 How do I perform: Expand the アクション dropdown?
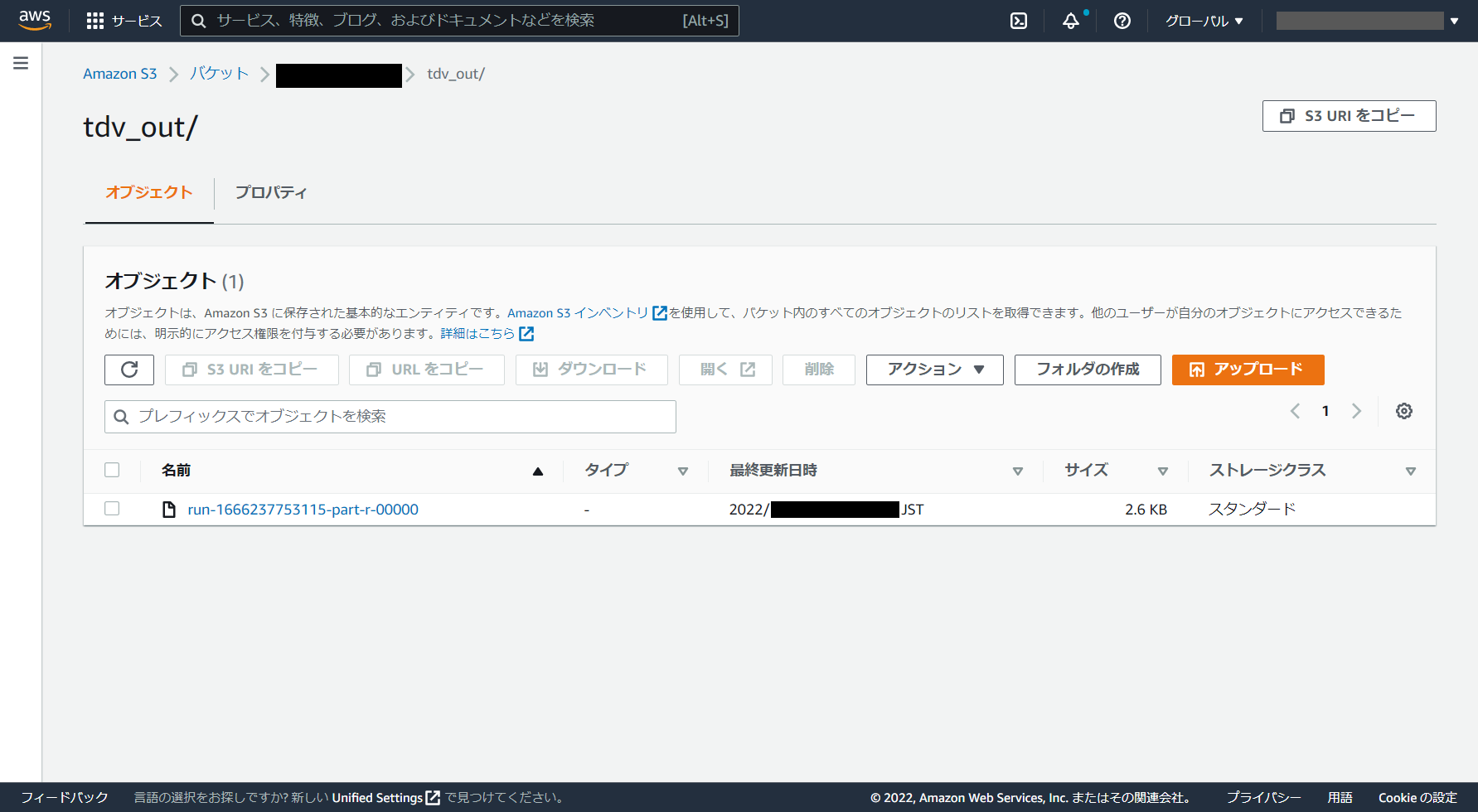tap(935, 370)
